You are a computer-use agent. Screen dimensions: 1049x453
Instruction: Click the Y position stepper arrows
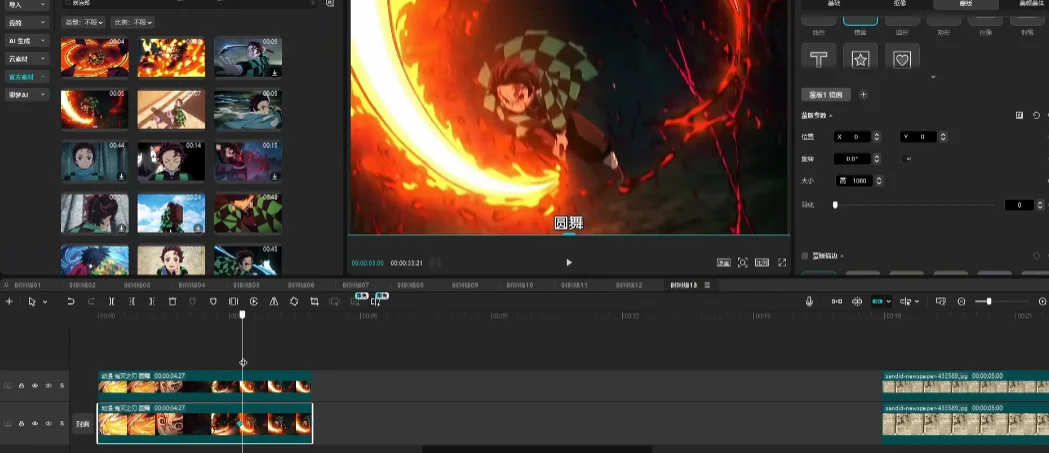[943, 137]
